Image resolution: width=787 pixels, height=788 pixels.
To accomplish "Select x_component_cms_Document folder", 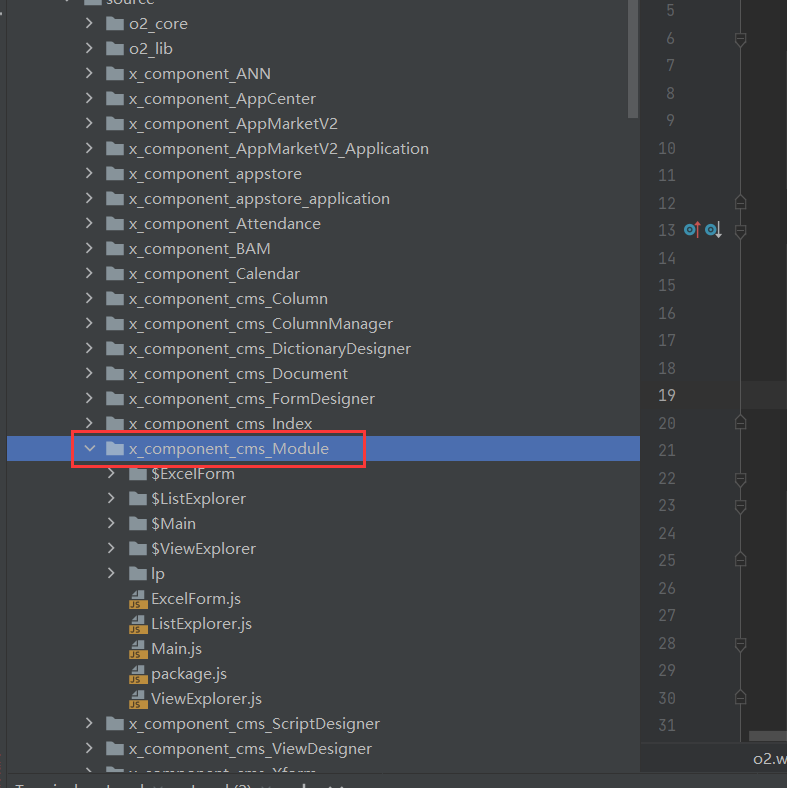I will click(238, 374).
